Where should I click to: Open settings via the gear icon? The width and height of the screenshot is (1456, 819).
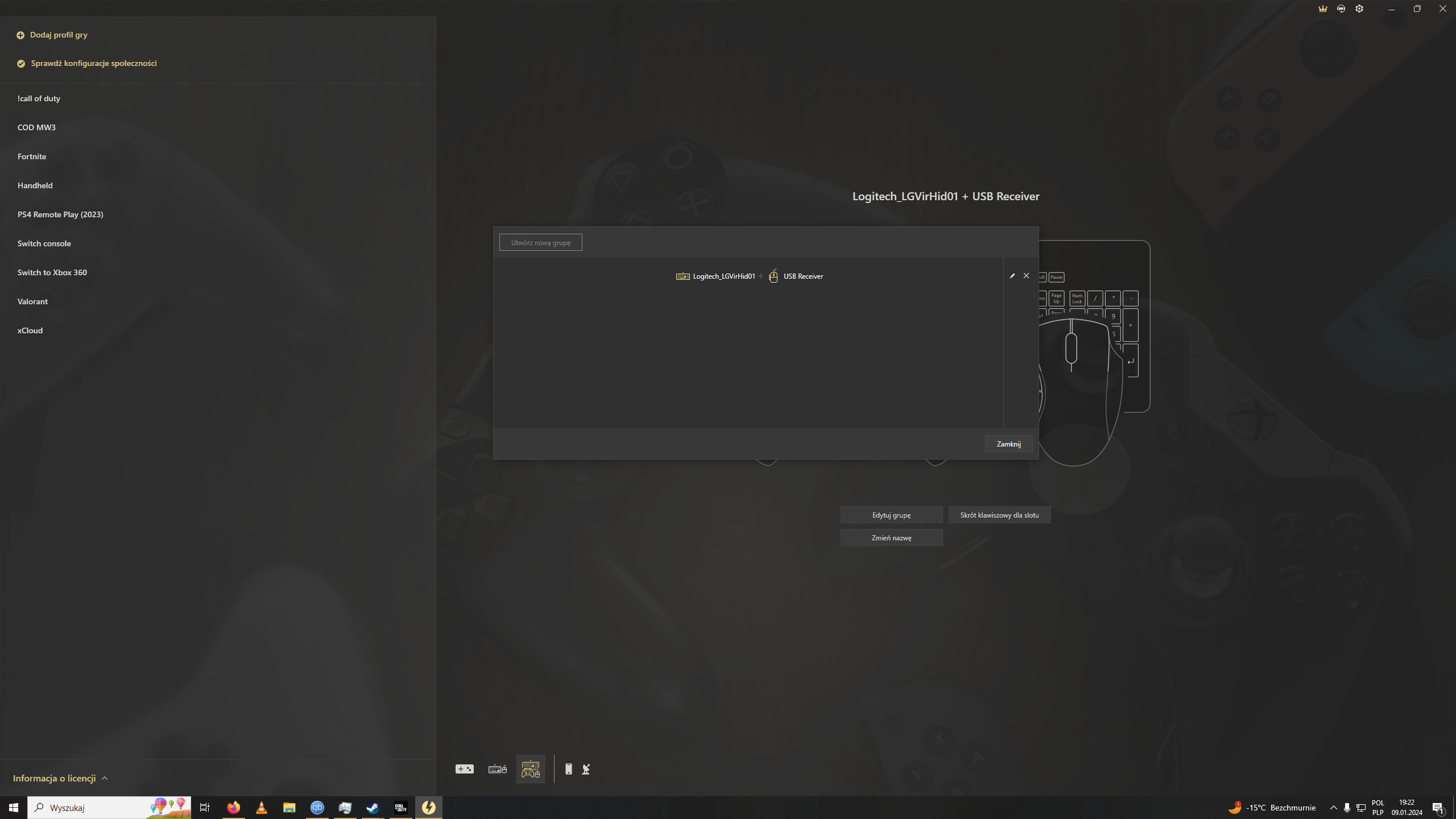(1359, 9)
